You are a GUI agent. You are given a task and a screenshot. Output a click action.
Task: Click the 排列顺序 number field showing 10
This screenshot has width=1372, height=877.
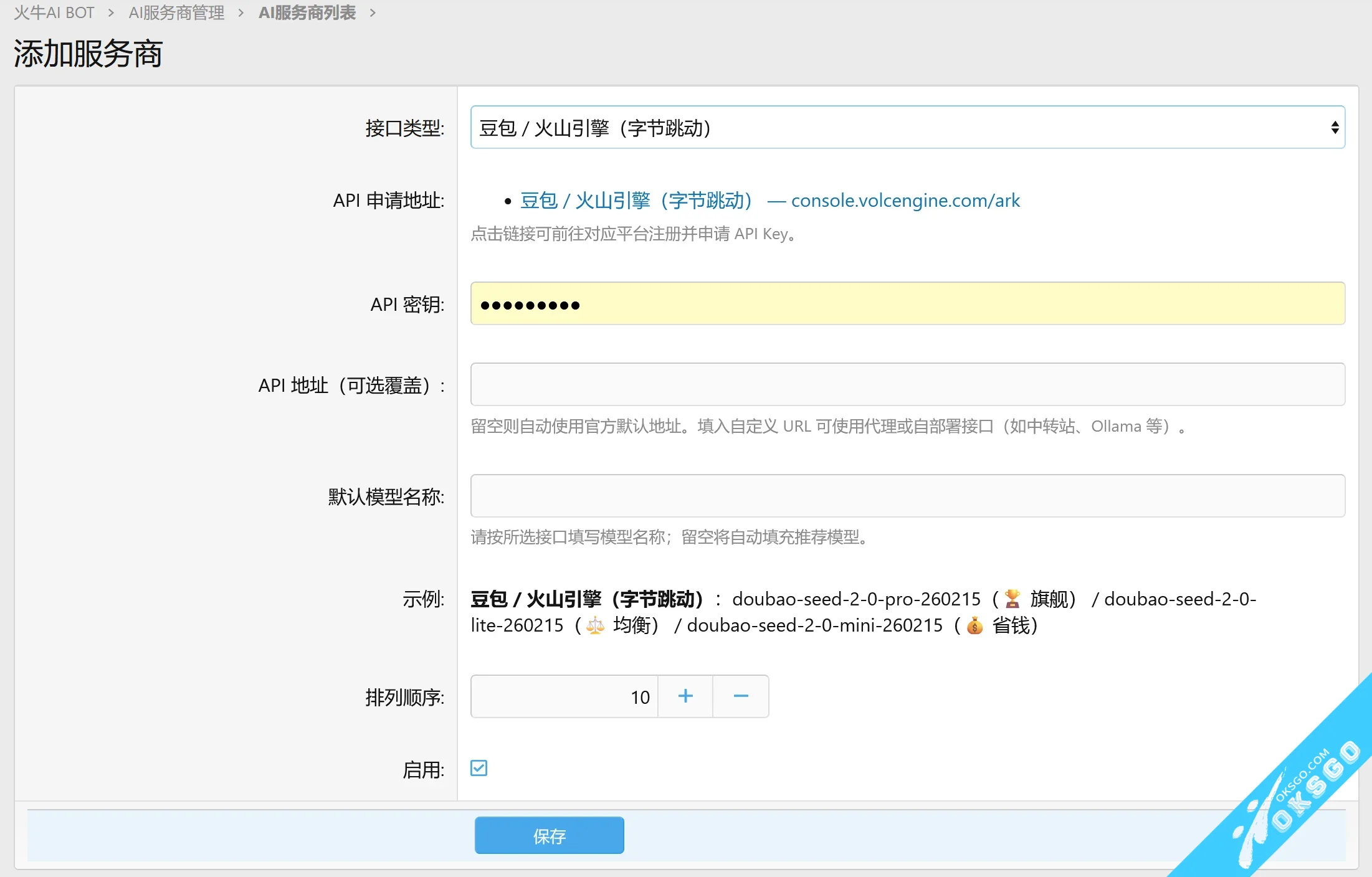(564, 696)
